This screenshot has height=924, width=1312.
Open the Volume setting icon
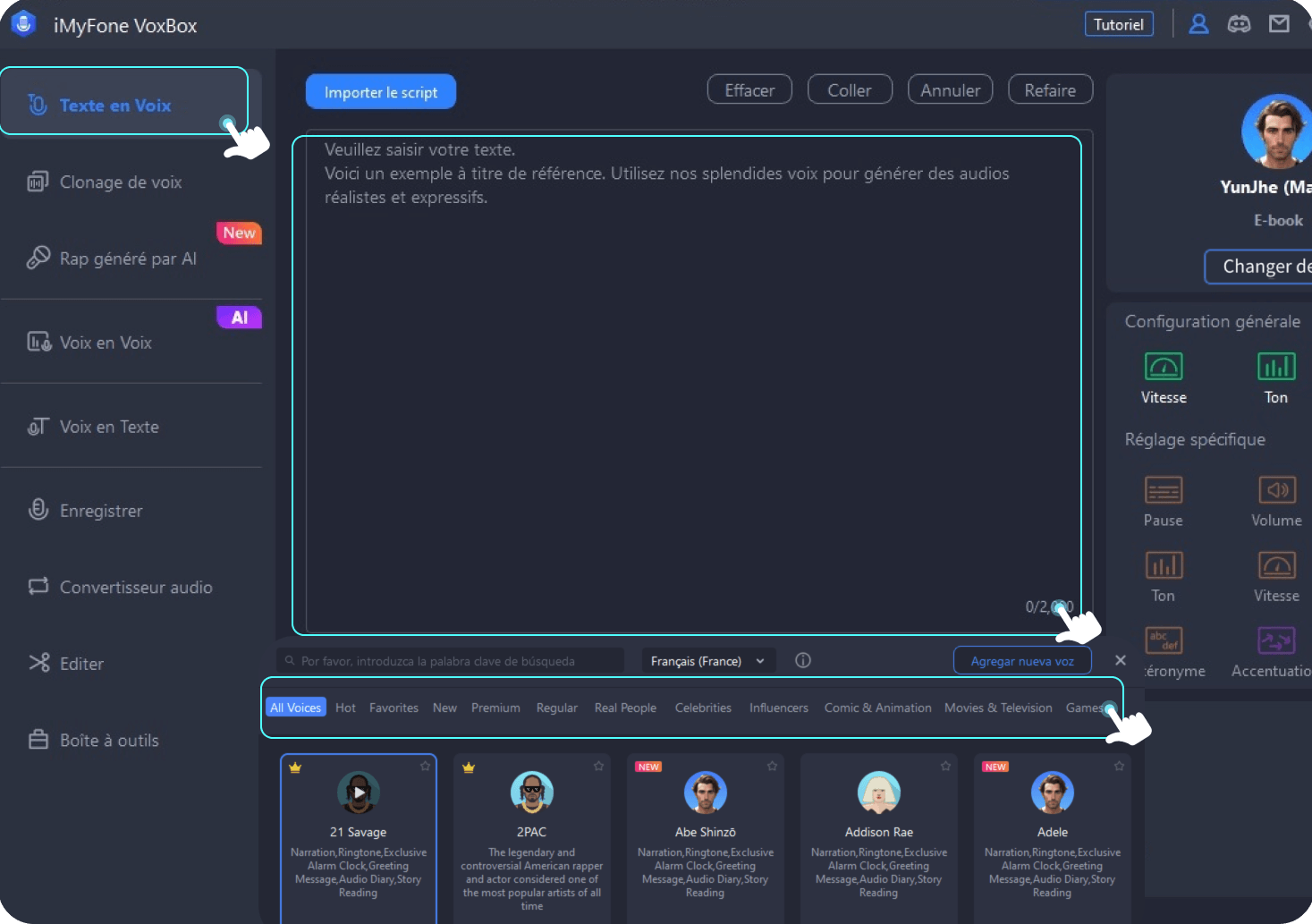click(x=1276, y=490)
